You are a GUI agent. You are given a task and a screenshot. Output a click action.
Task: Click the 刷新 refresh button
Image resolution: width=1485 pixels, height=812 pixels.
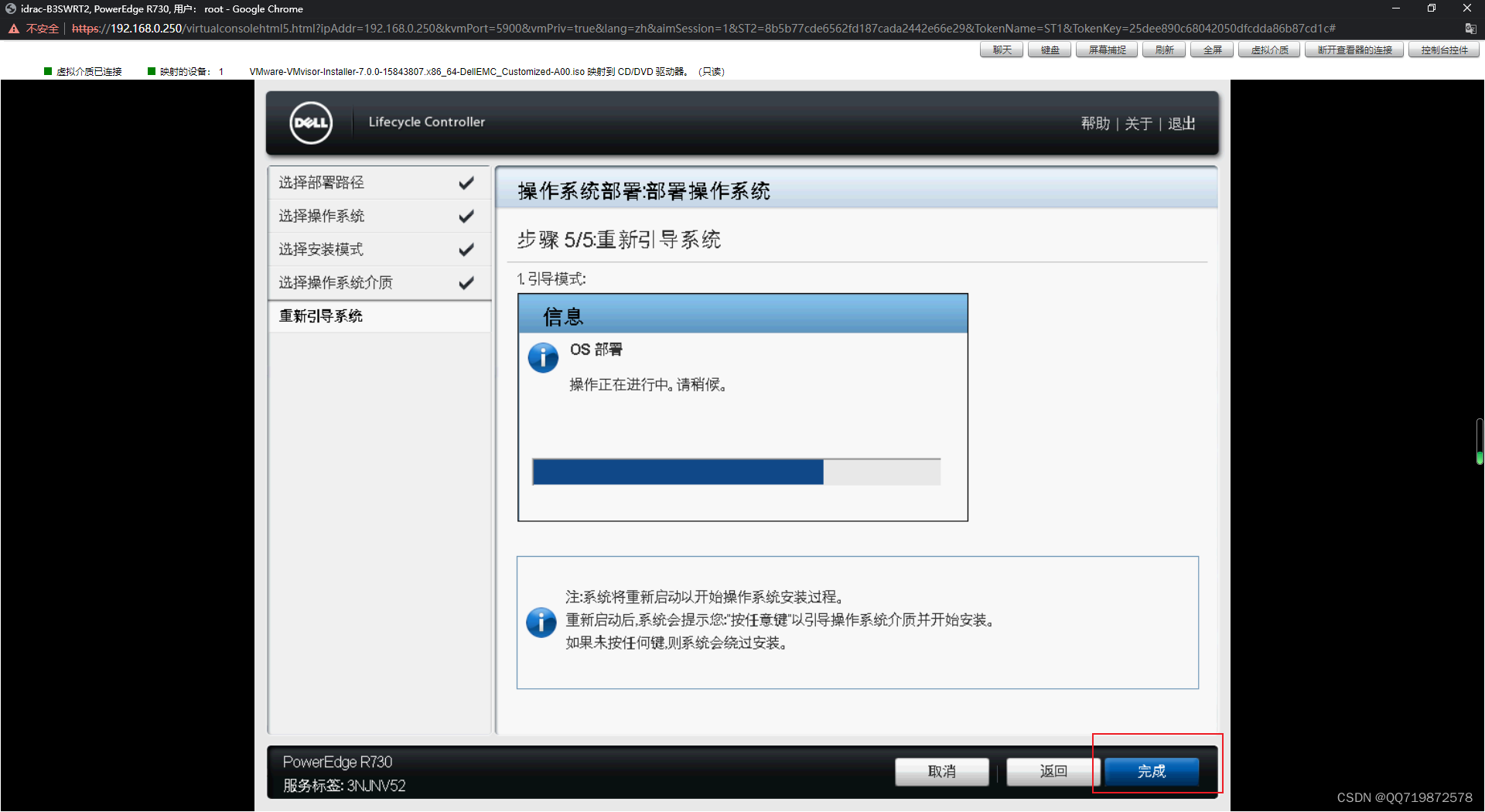(1164, 50)
